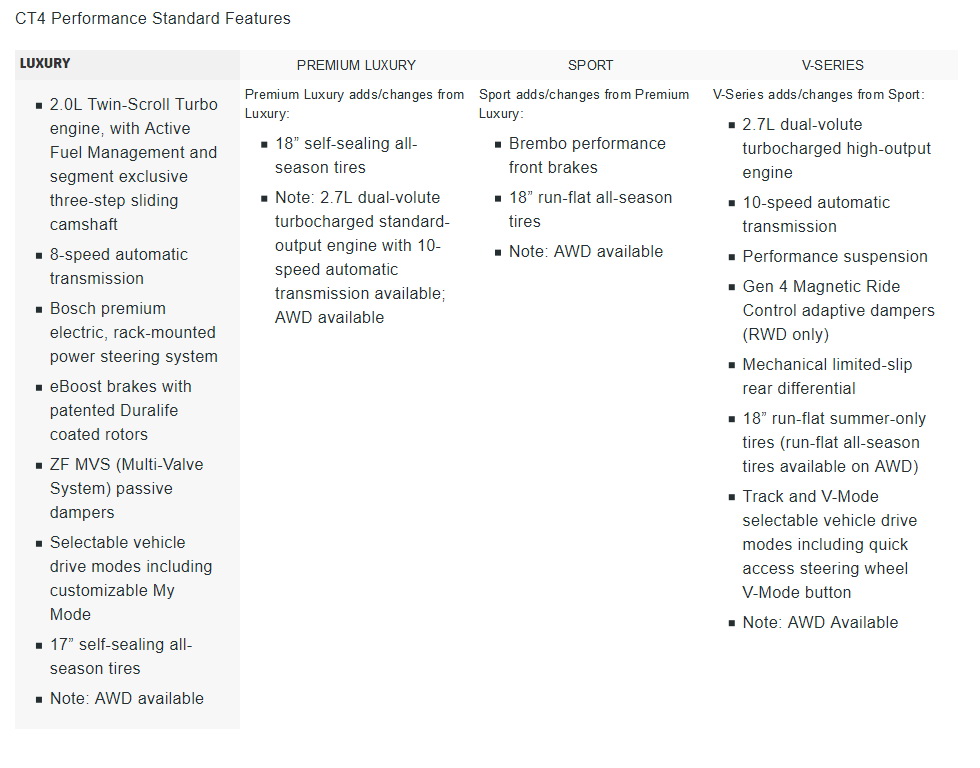The width and height of the screenshot is (980, 768).
Task: Select the LUXURY tab
Action: point(46,63)
